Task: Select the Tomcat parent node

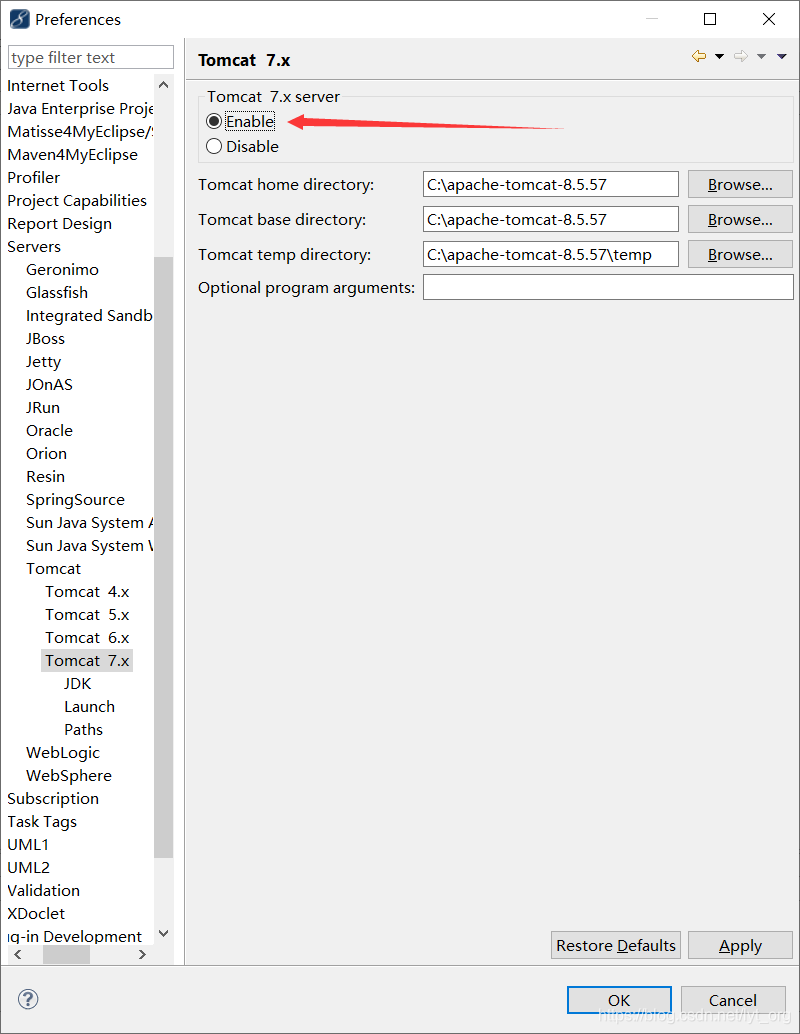Action: (x=53, y=569)
